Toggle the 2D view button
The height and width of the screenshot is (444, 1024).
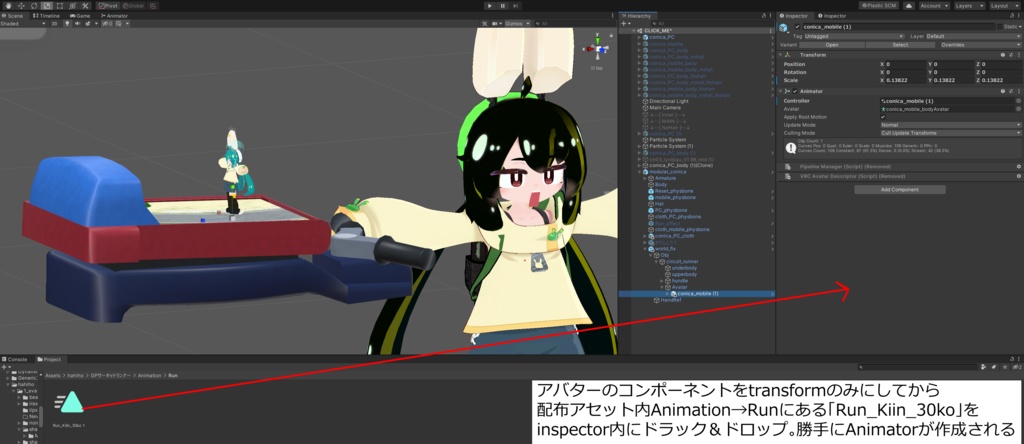(55, 24)
